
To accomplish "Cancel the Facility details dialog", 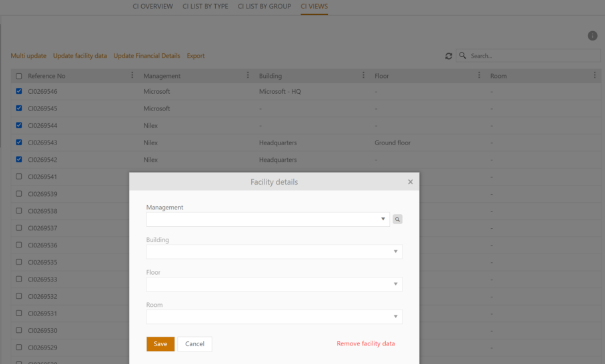I will (194, 344).
